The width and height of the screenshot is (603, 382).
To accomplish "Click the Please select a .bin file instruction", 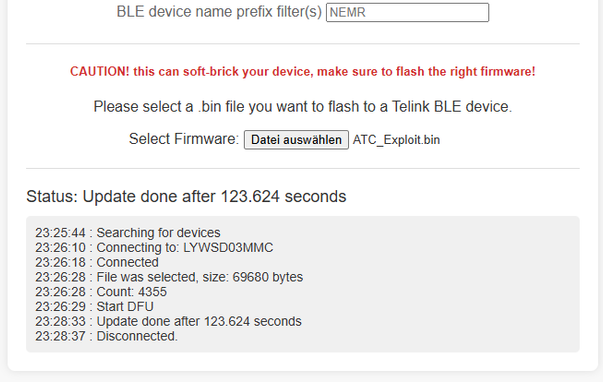I will (x=303, y=107).
